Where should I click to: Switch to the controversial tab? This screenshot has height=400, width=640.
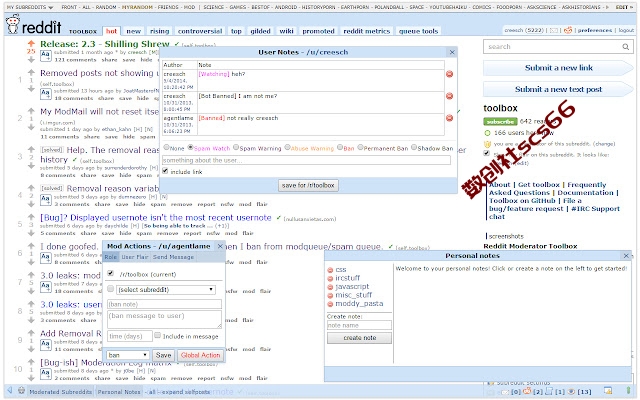tap(200, 31)
